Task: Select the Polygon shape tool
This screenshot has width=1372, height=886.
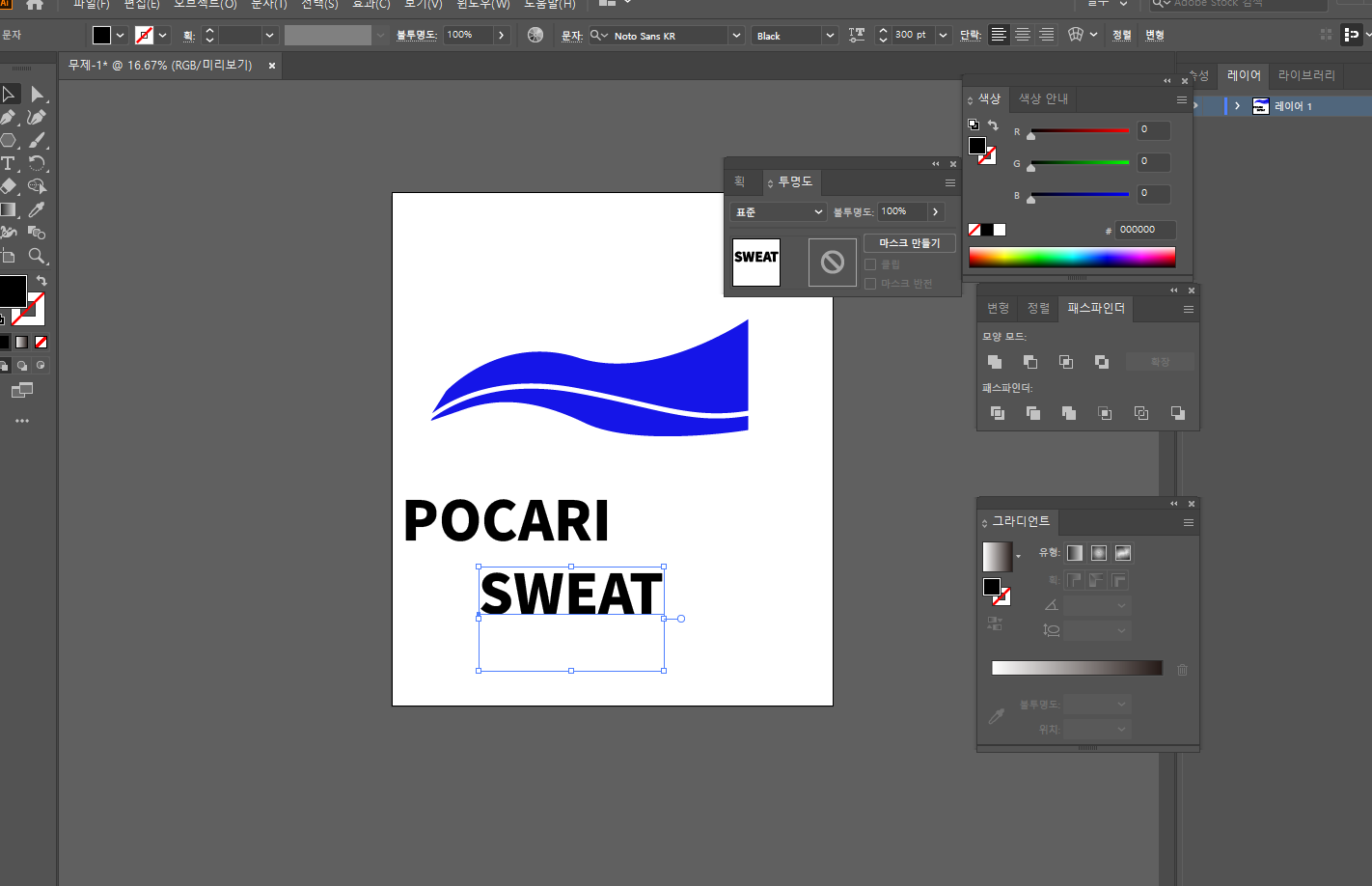Action: tap(9, 140)
